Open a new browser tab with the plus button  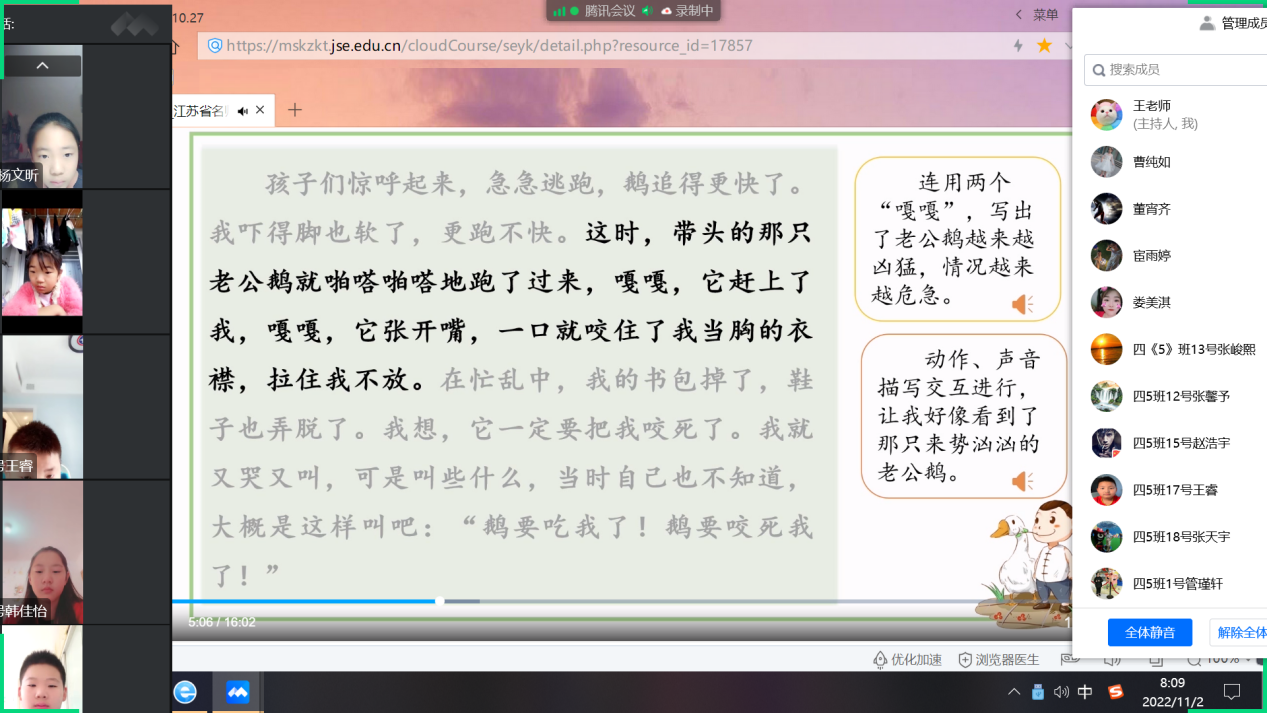pyautogui.click(x=294, y=110)
